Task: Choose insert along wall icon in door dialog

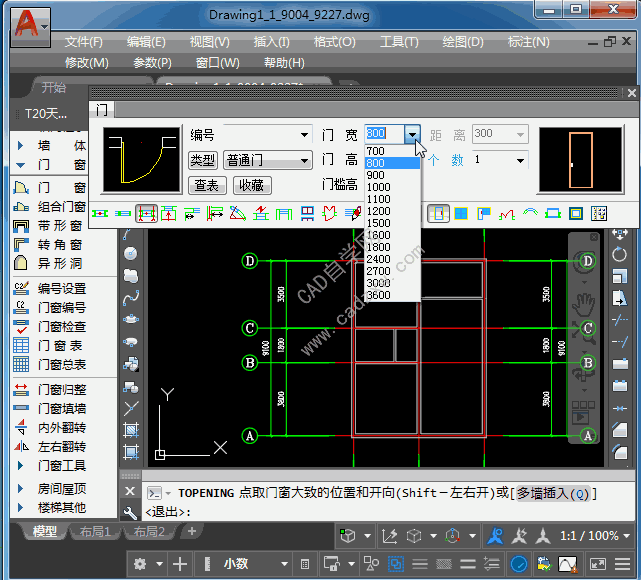Action: point(123,213)
